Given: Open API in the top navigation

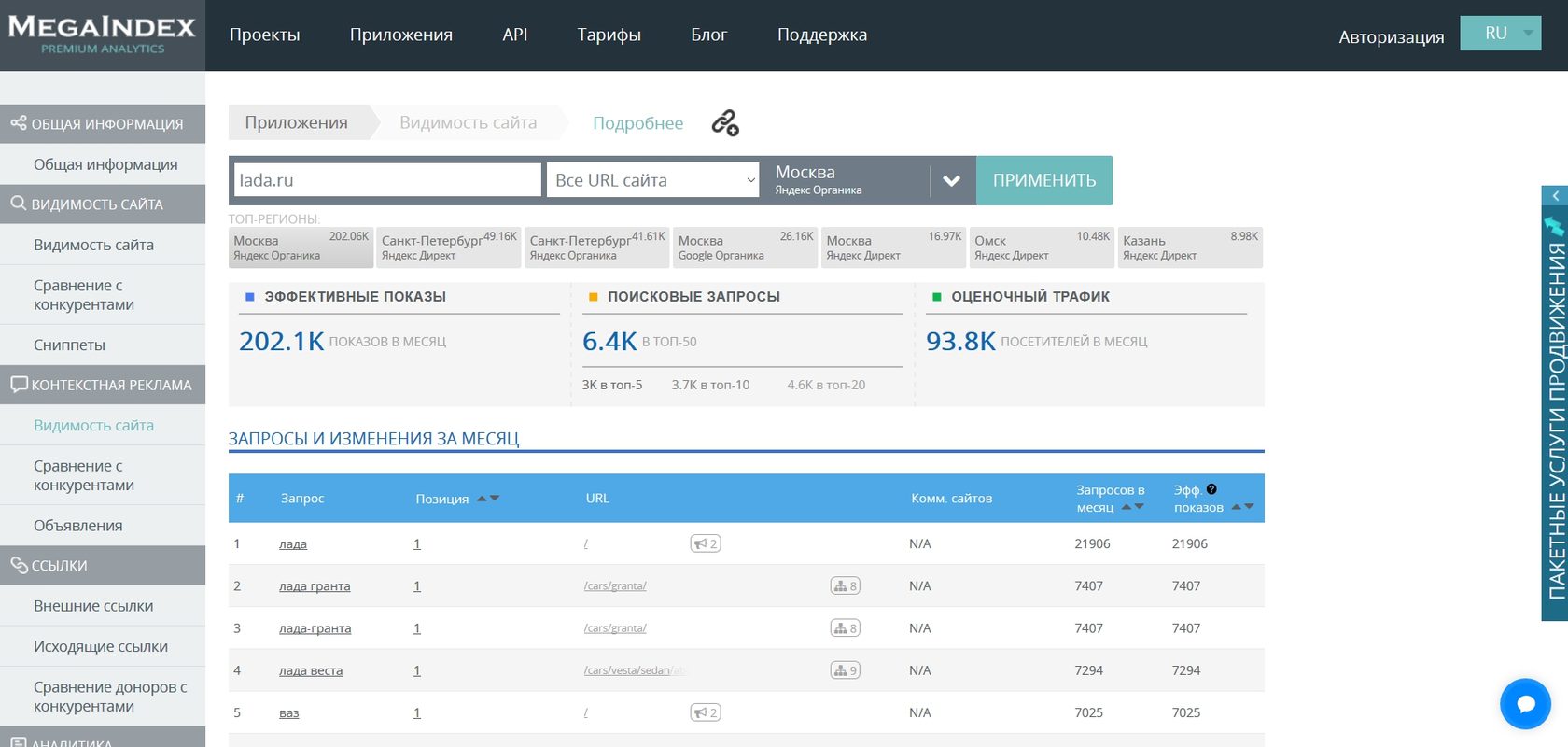Looking at the screenshot, I should (515, 35).
